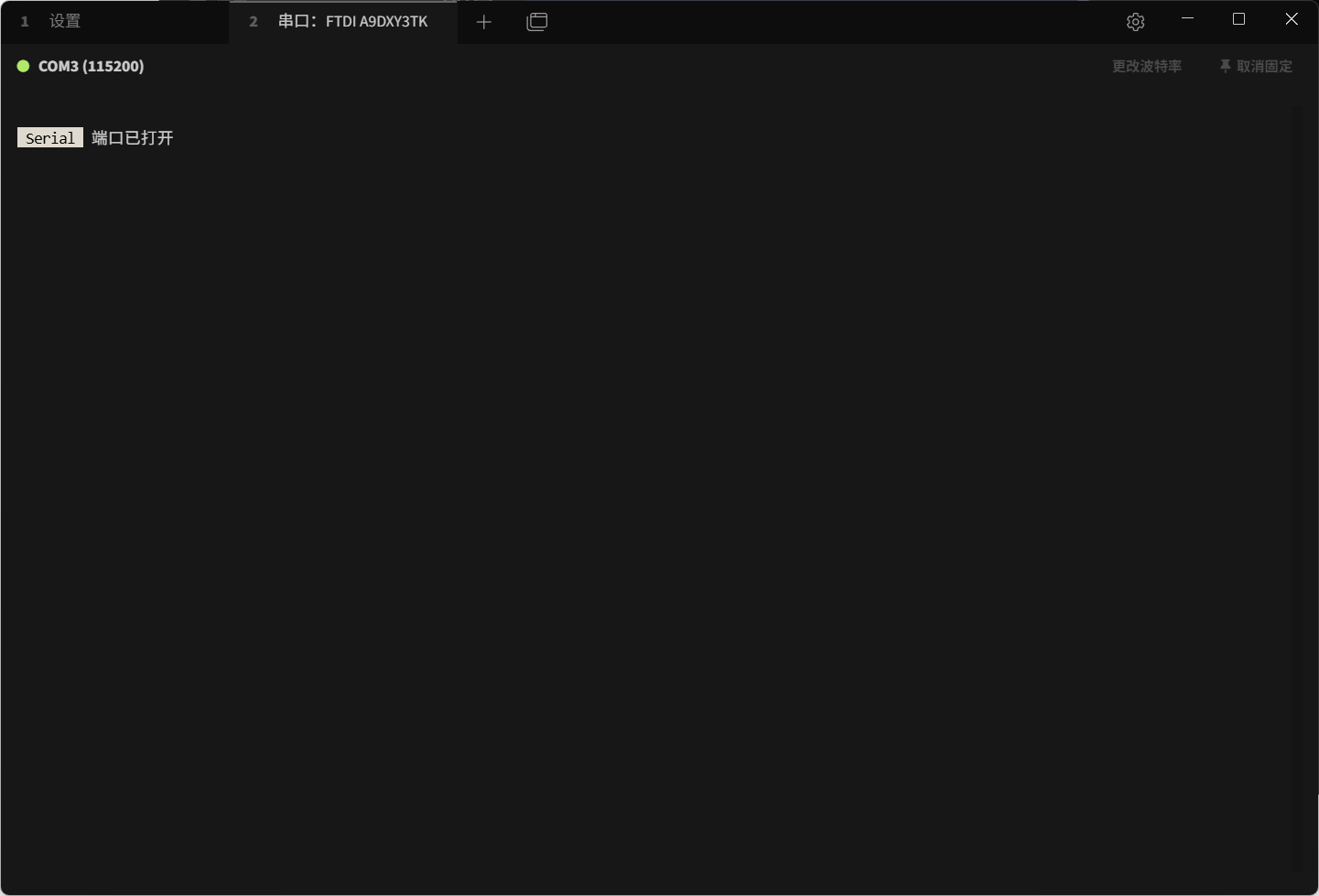
Task: Switch to the 设置 tab
Action: (65, 21)
